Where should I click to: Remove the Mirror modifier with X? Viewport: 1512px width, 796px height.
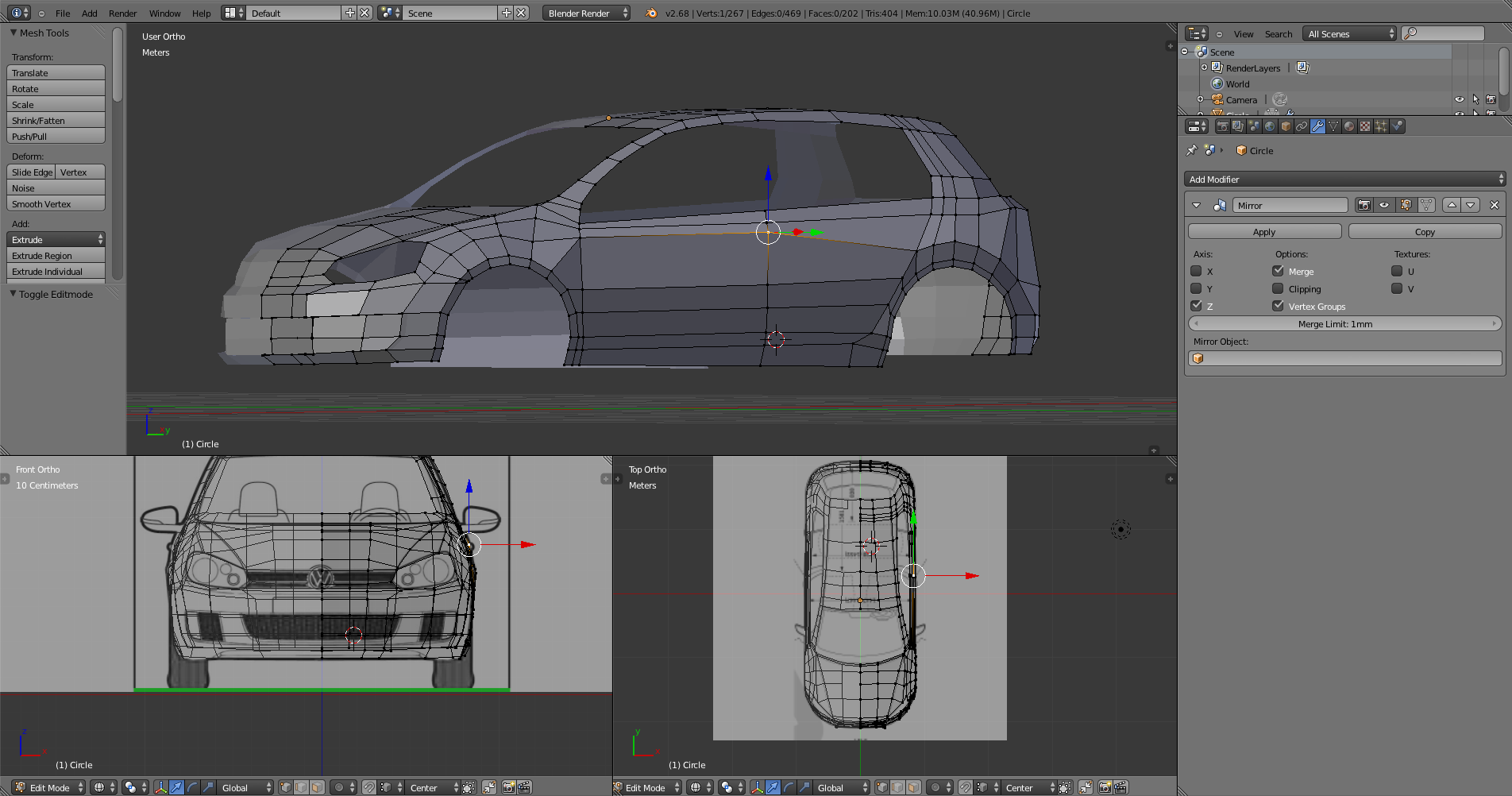[x=1494, y=205]
